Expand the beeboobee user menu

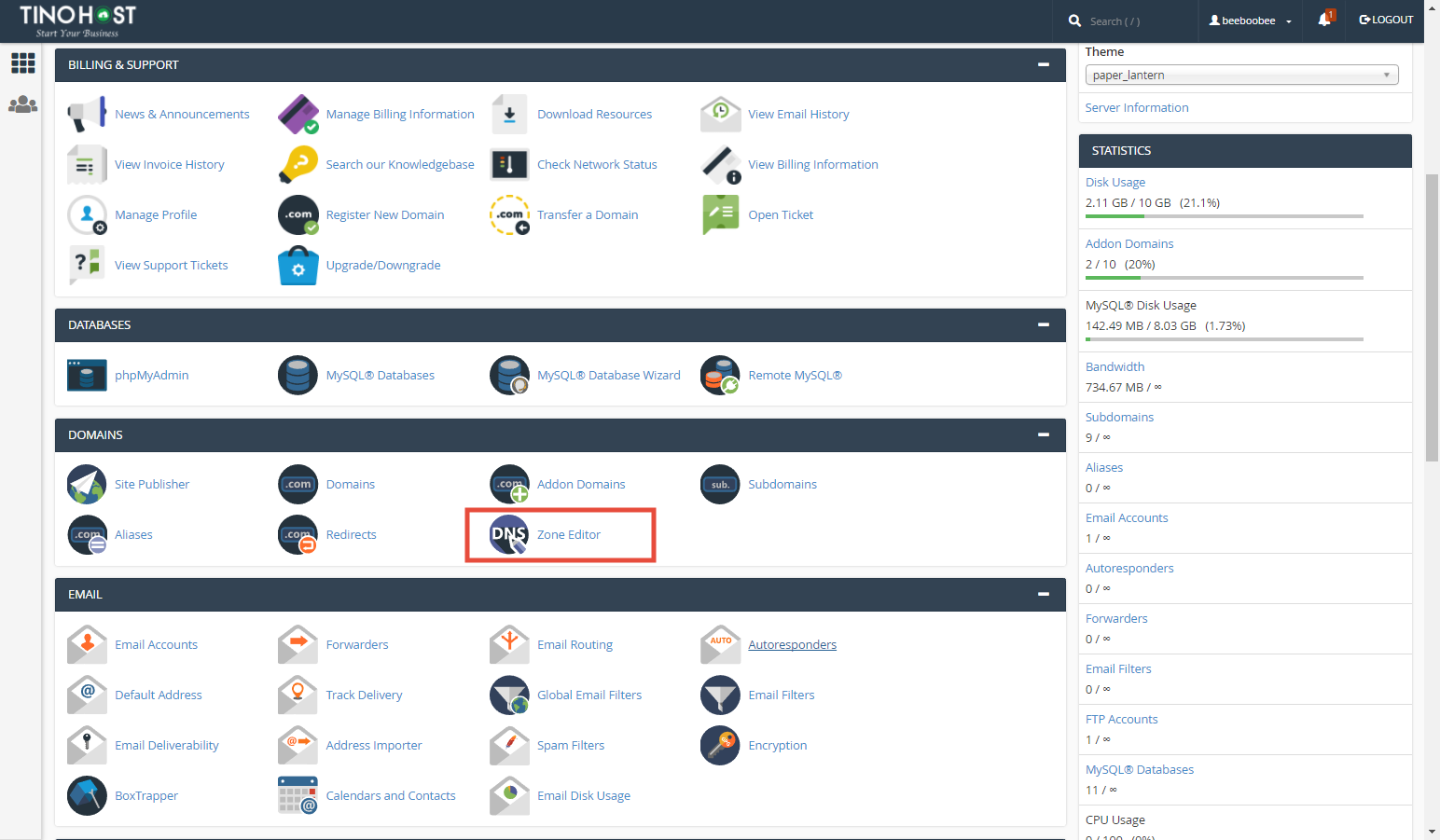click(x=1251, y=21)
